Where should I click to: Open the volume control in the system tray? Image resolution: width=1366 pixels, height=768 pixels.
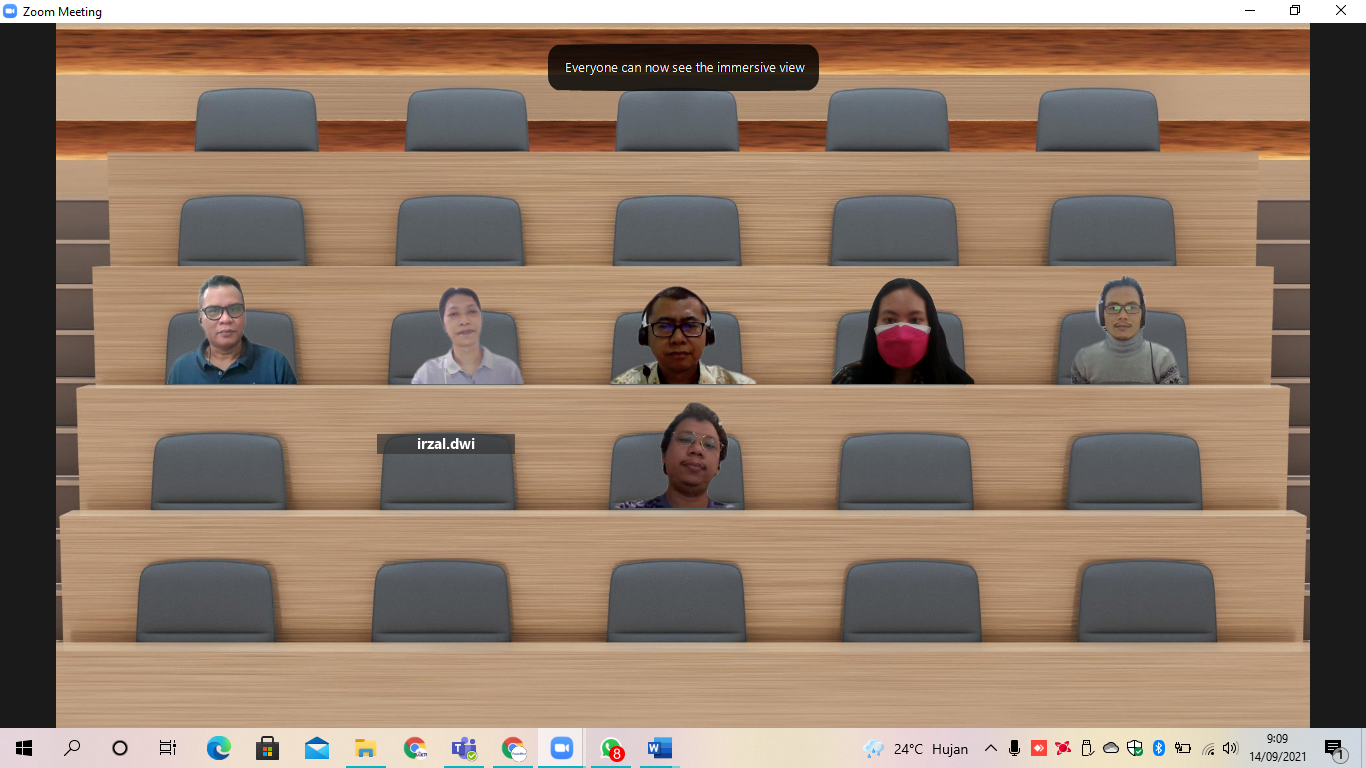coord(1230,748)
